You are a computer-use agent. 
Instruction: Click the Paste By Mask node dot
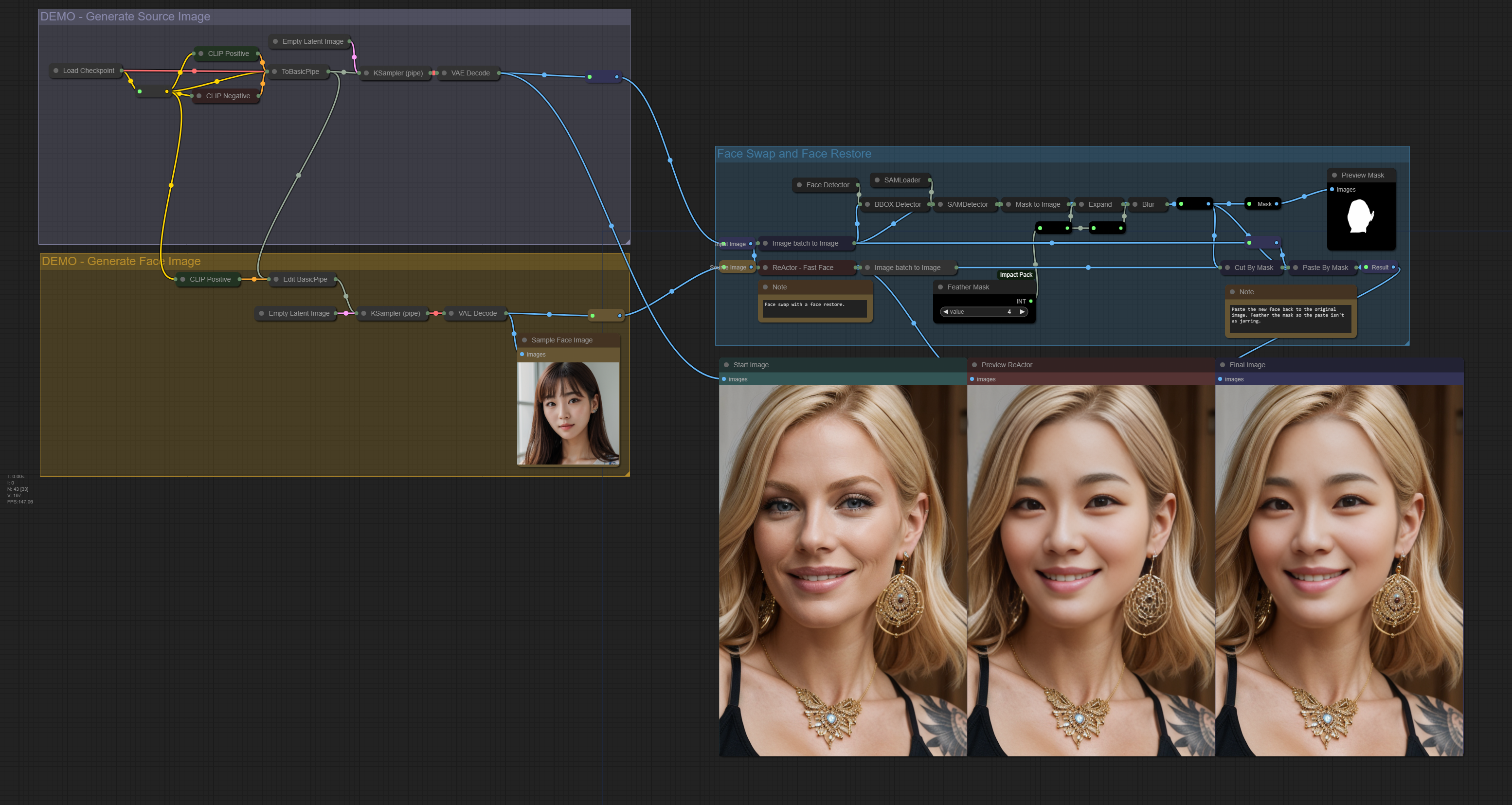(x=1296, y=268)
